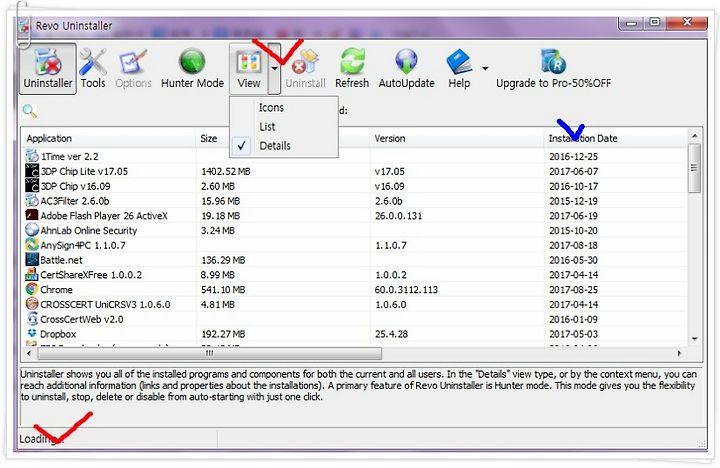This screenshot has width=720, height=468.
Task: Click the vertical scrollbar down arrow
Action: (695, 339)
